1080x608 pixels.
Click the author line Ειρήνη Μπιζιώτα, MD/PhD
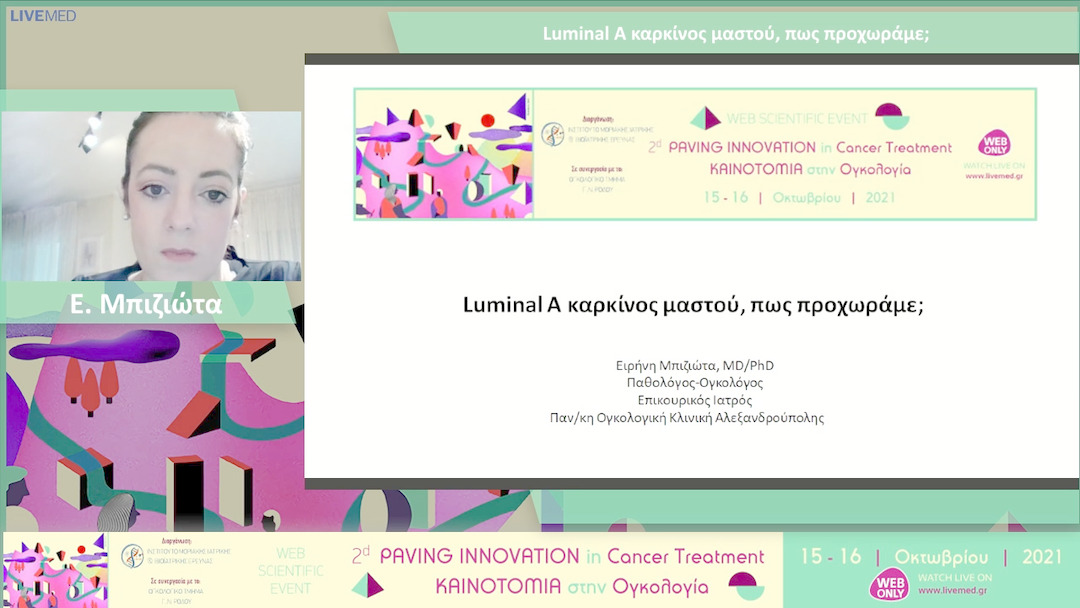click(694, 366)
